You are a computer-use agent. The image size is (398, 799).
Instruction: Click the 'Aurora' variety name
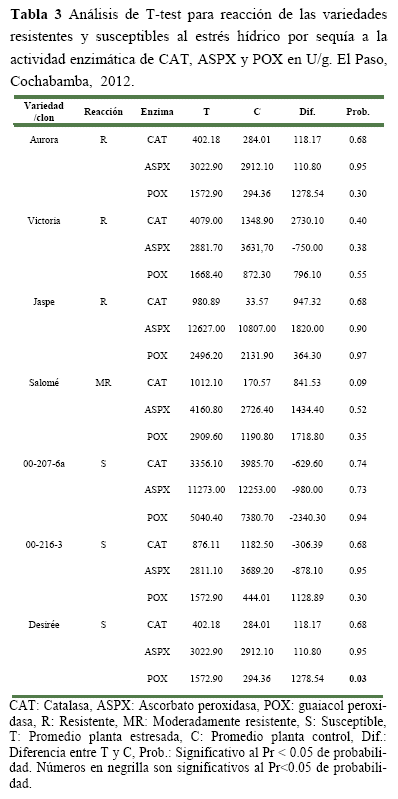pyautogui.click(x=44, y=140)
